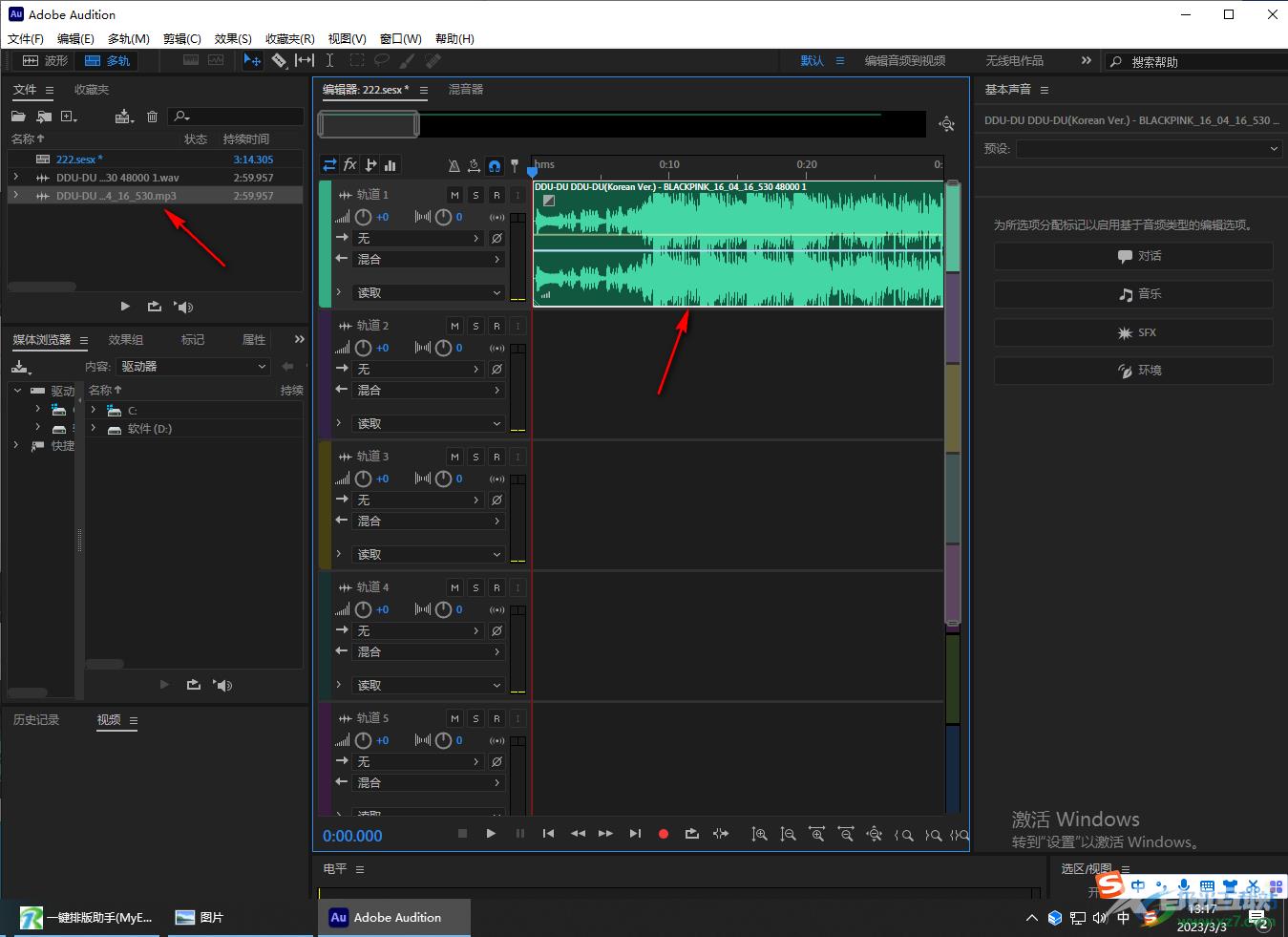1288x937 pixels.
Task: Arm Track 4 for record (R)
Action: point(496,587)
